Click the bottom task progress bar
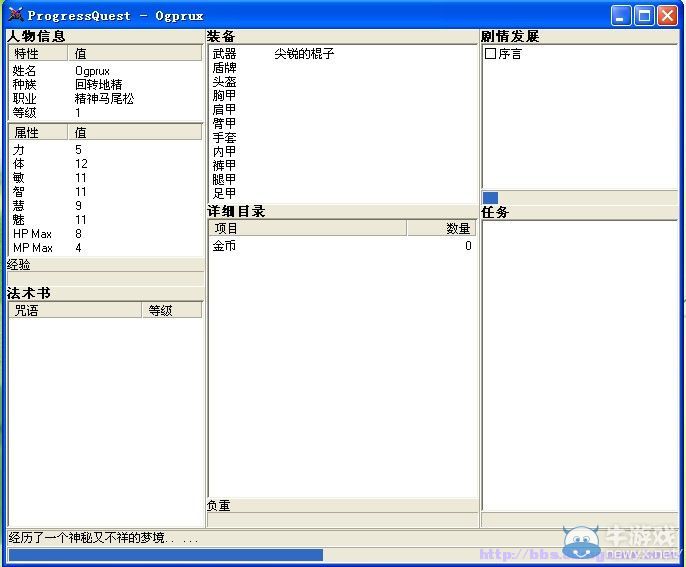 coord(343,555)
